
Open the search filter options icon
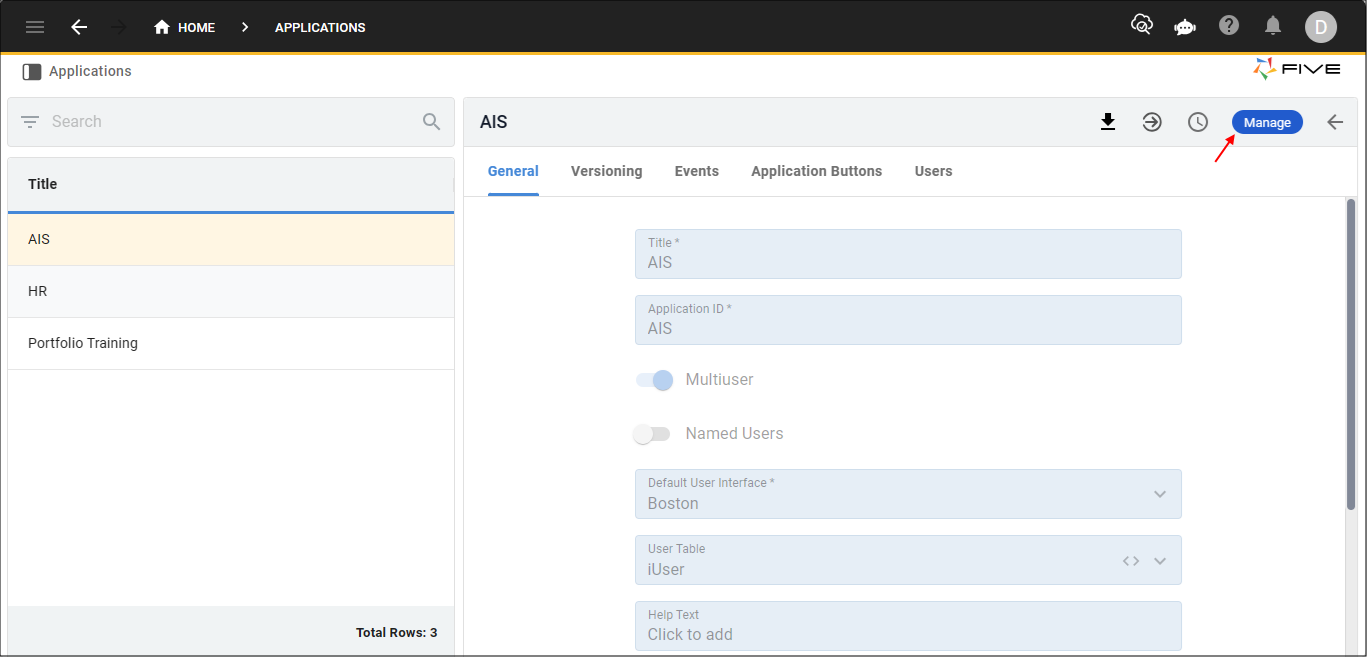pos(30,122)
